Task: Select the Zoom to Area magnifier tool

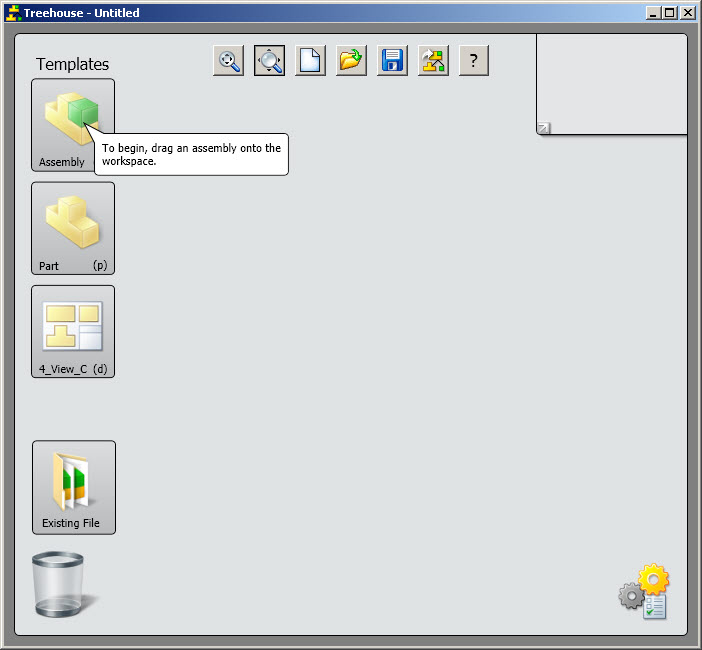Action: pyautogui.click(x=270, y=60)
